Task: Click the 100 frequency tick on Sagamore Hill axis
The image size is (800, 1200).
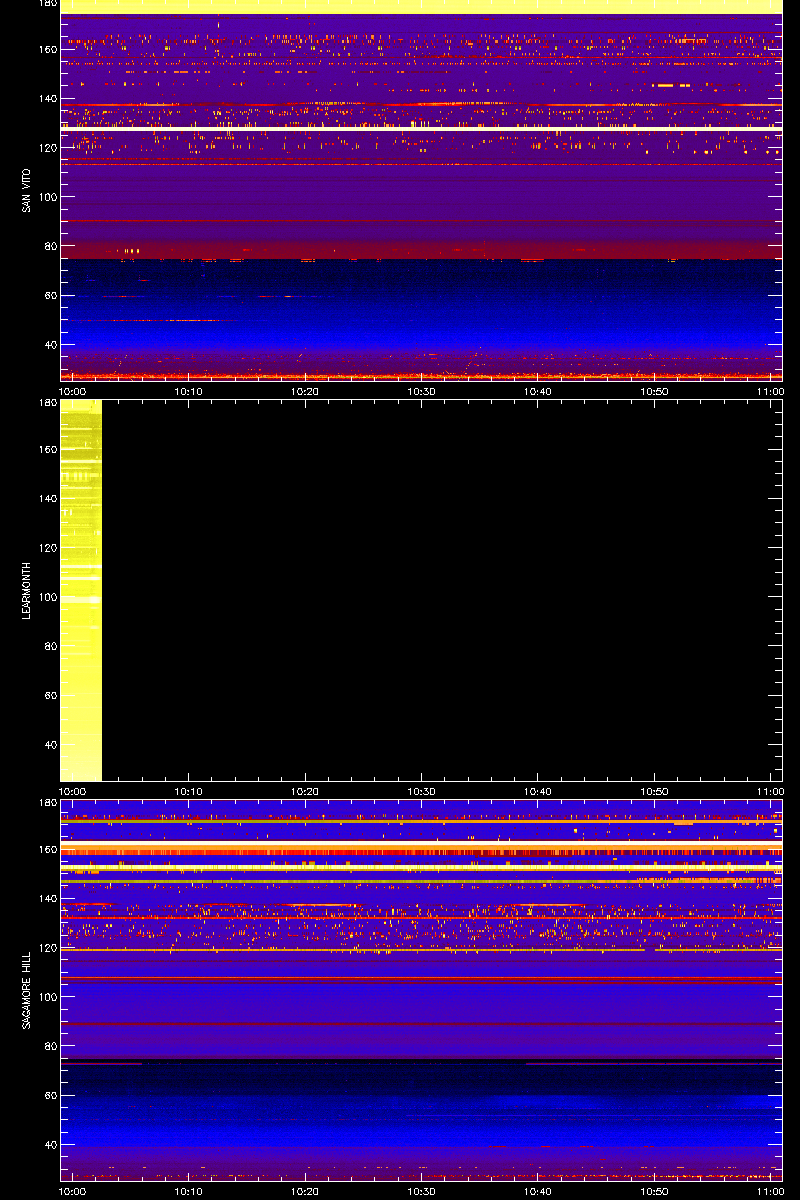Action: (47, 997)
